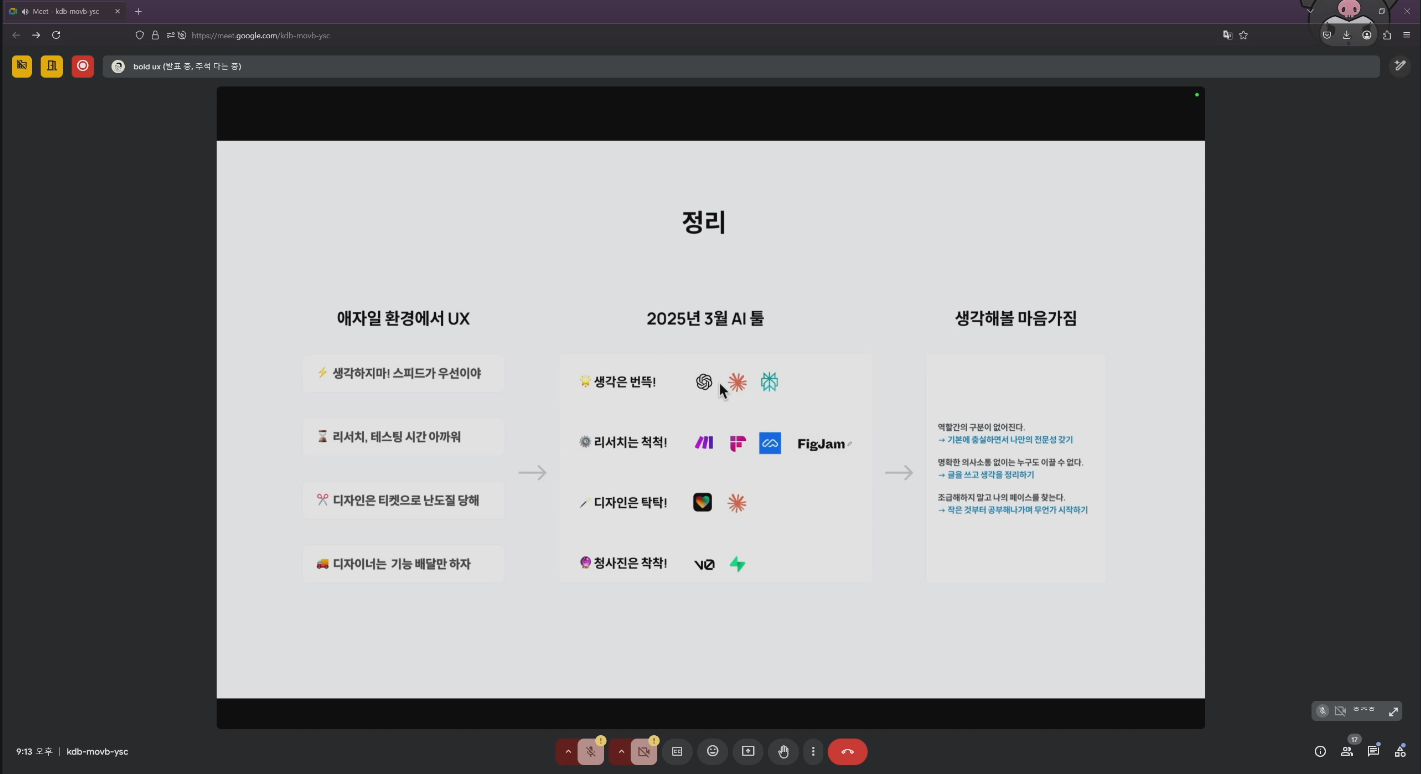Click the FigJam logo in the research row

click(x=825, y=444)
